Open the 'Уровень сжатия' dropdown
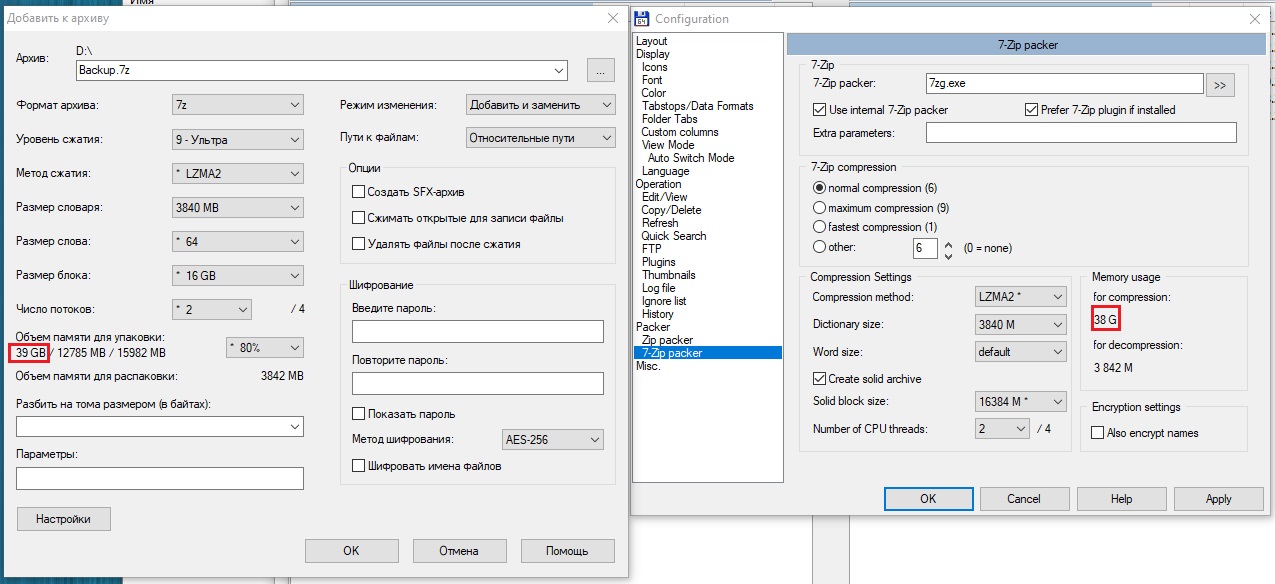The width and height of the screenshot is (1275, 584). point(237,140)
